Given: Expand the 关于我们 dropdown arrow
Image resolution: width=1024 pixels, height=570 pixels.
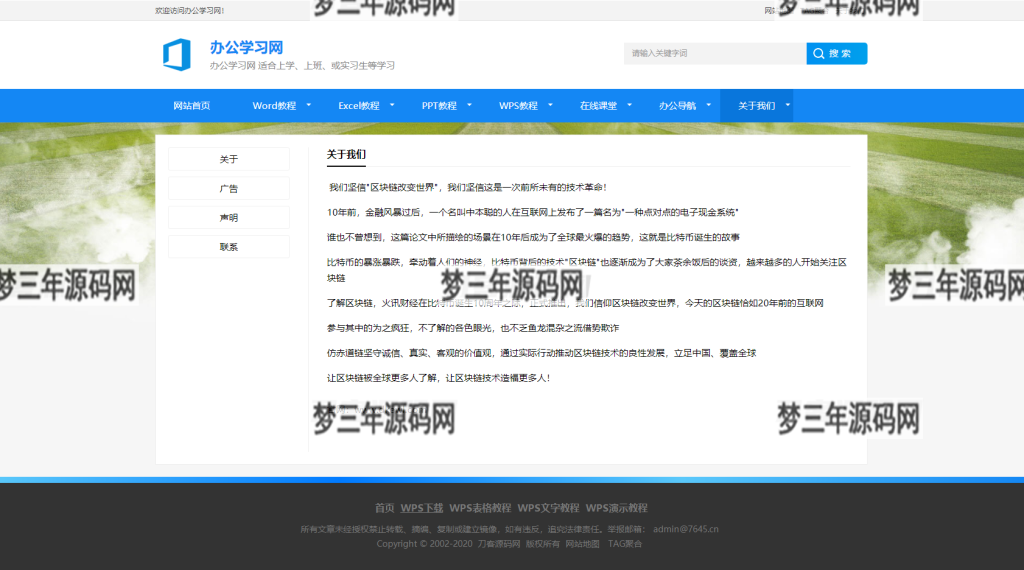Looking at the screenshot, I should click(x=788, y=105).
